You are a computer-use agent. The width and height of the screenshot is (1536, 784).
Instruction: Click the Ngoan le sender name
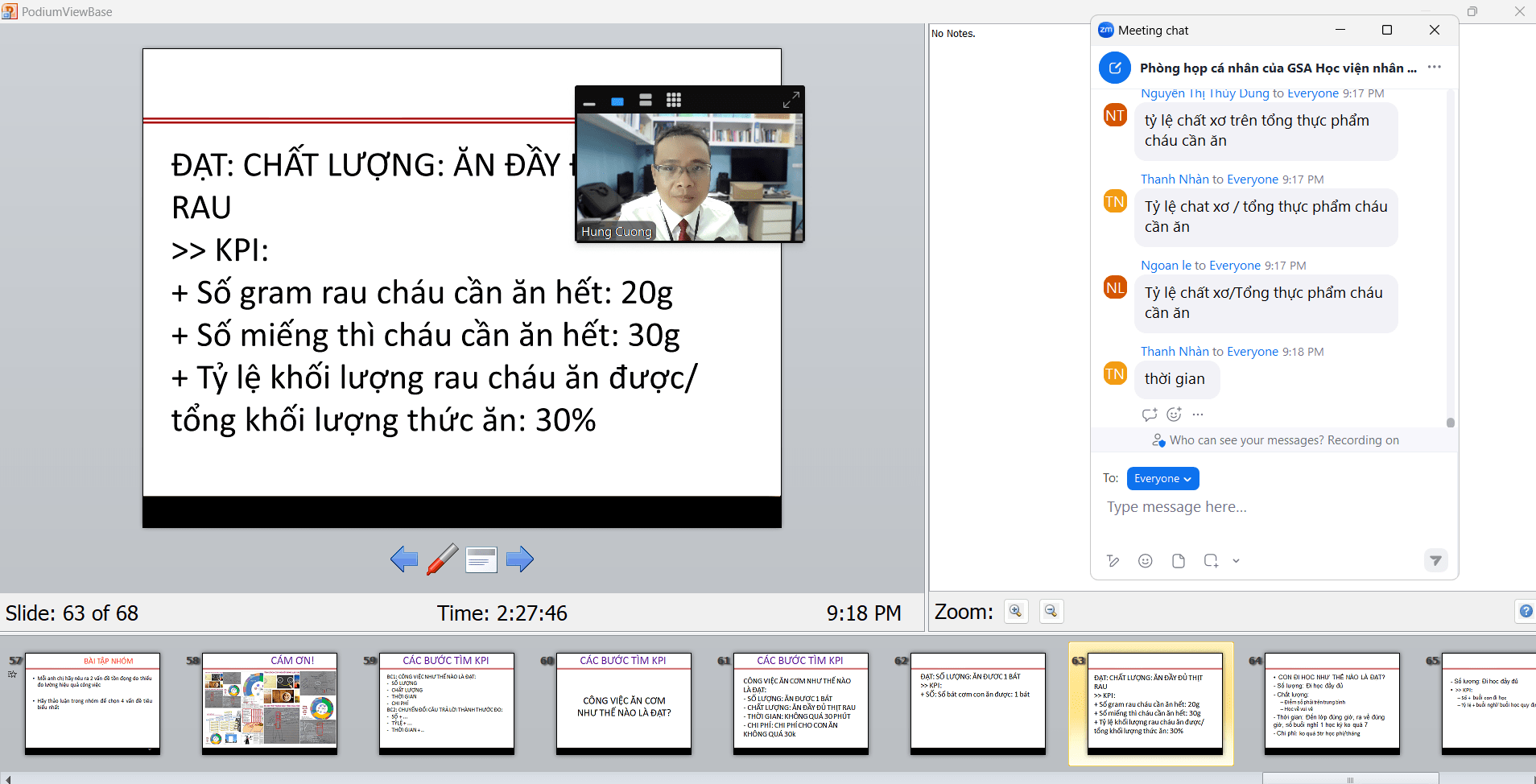click(x=1166, y=266)
